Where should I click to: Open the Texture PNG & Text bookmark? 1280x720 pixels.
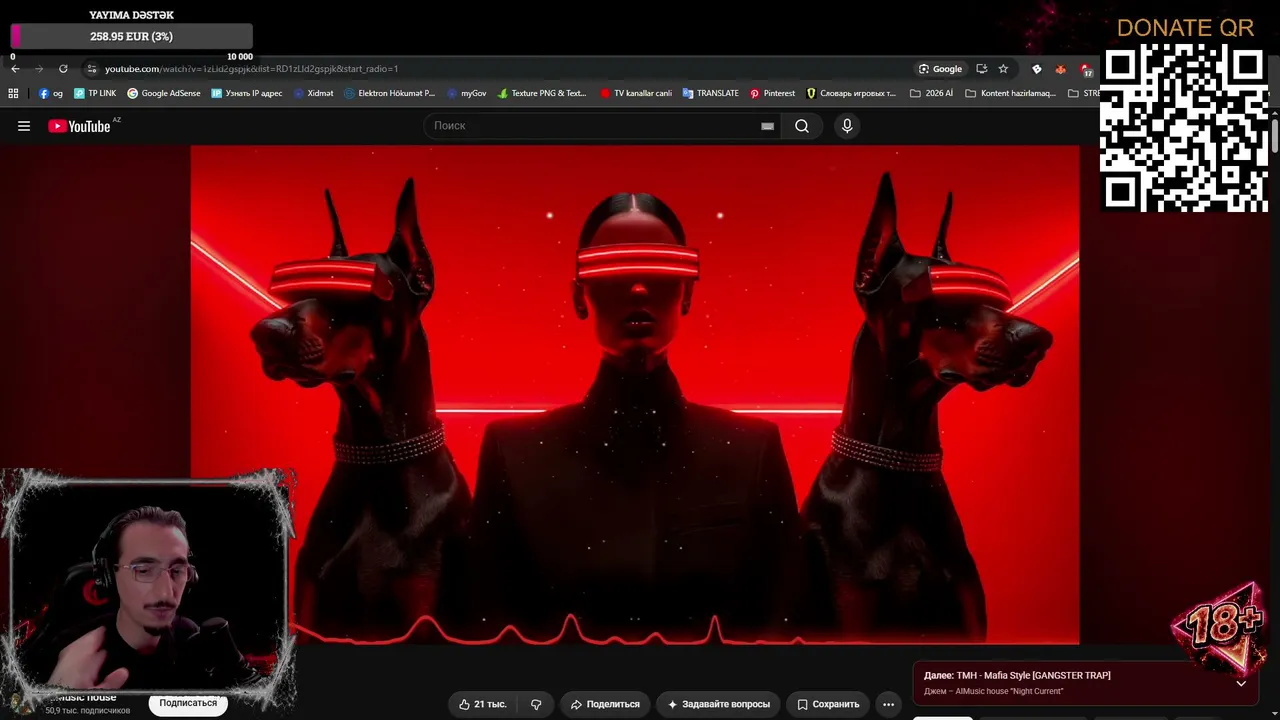tap(542, 93)
